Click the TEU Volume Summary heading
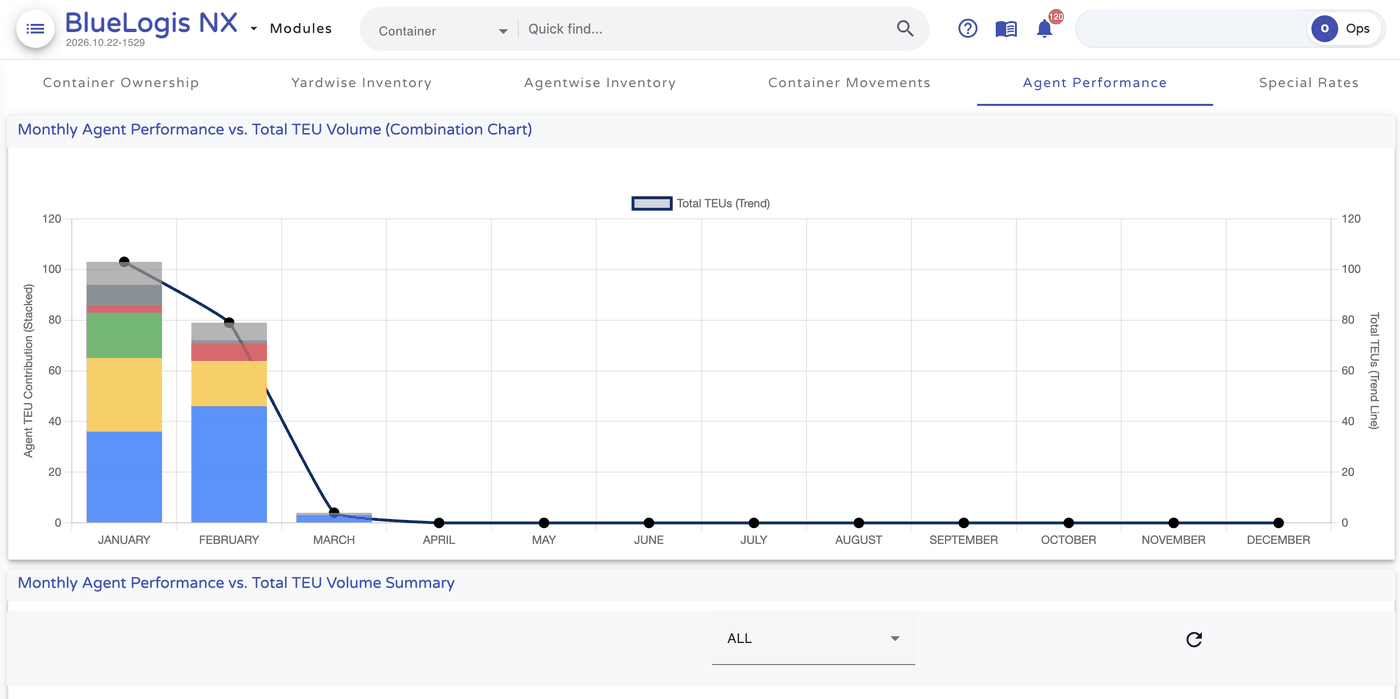This screenshot has width=1400, height=699. tap(236, 583)
